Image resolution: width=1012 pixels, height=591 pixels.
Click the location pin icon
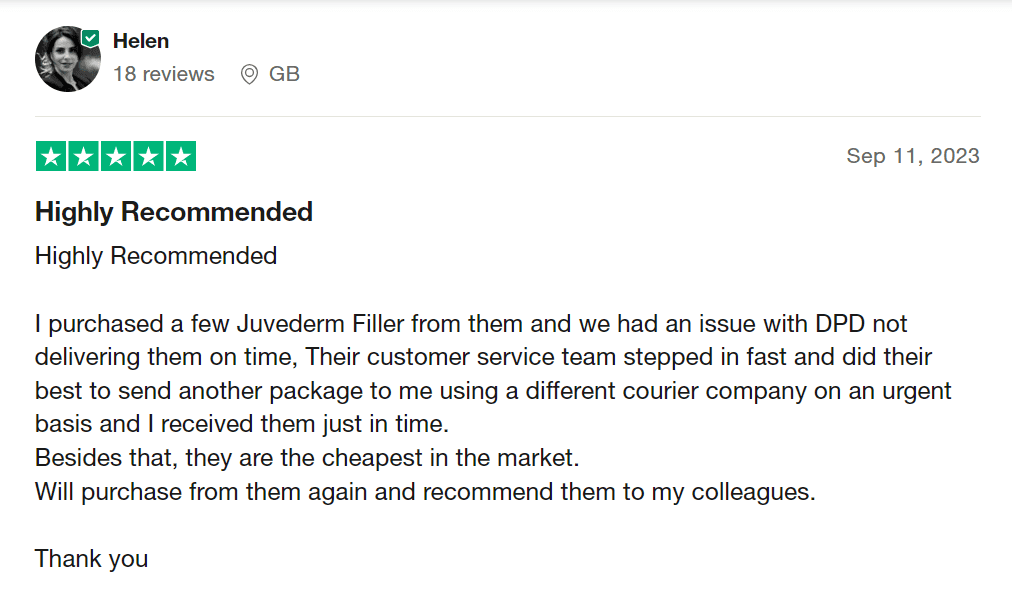[x=249, y=74]
